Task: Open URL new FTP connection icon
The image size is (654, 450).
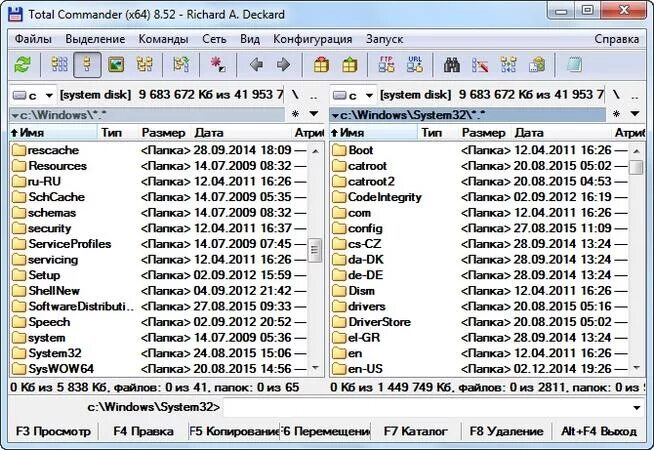Action: pos(415,65)
